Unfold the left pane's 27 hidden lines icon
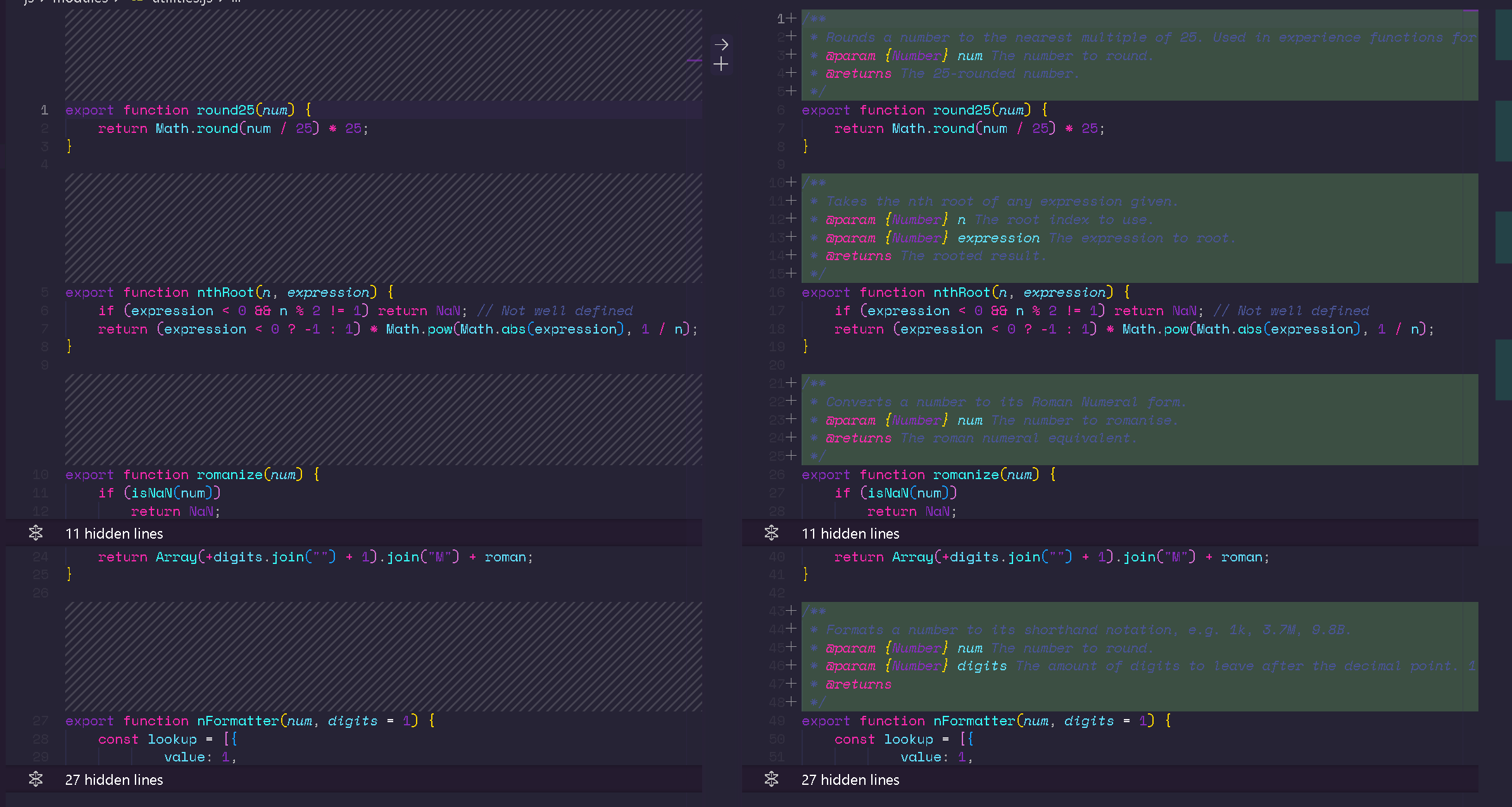Image resolution: width=1512 pixels, height=807 pixels. coord(36,779)
